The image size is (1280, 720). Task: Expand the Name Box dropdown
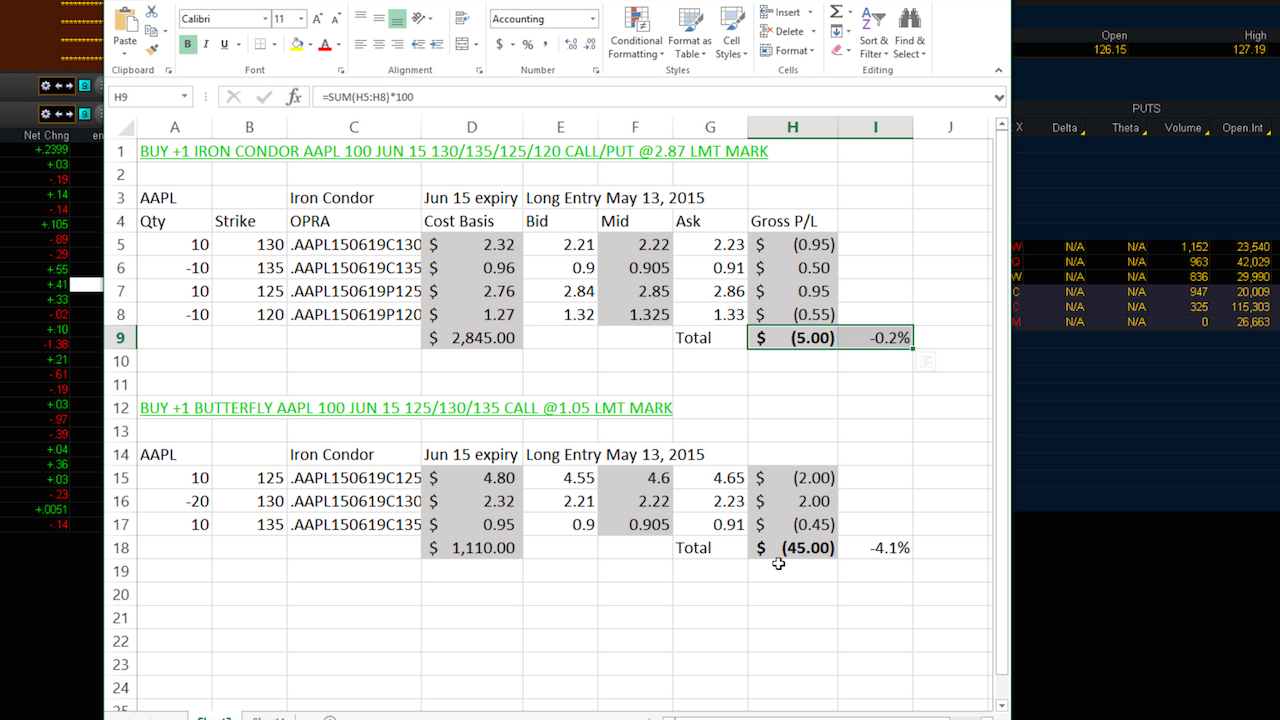(185, 97)
